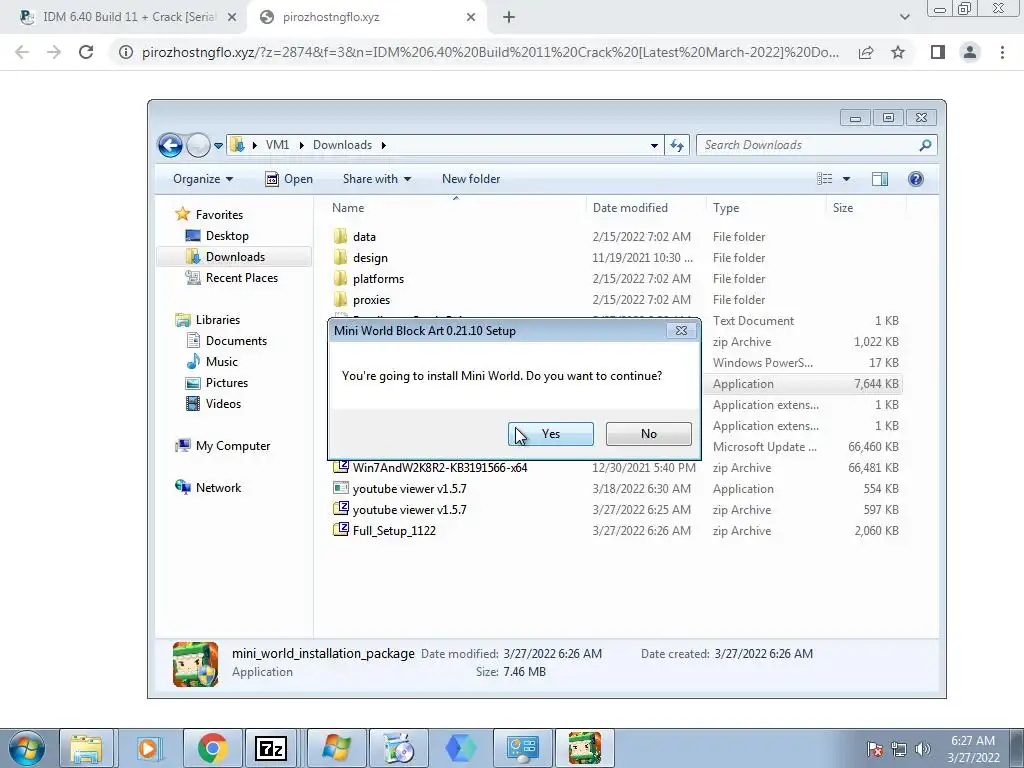Viewport: 1024px width, 768px height.
Task: Open Chrome three-dot menu
Action: click(1002, 52)
